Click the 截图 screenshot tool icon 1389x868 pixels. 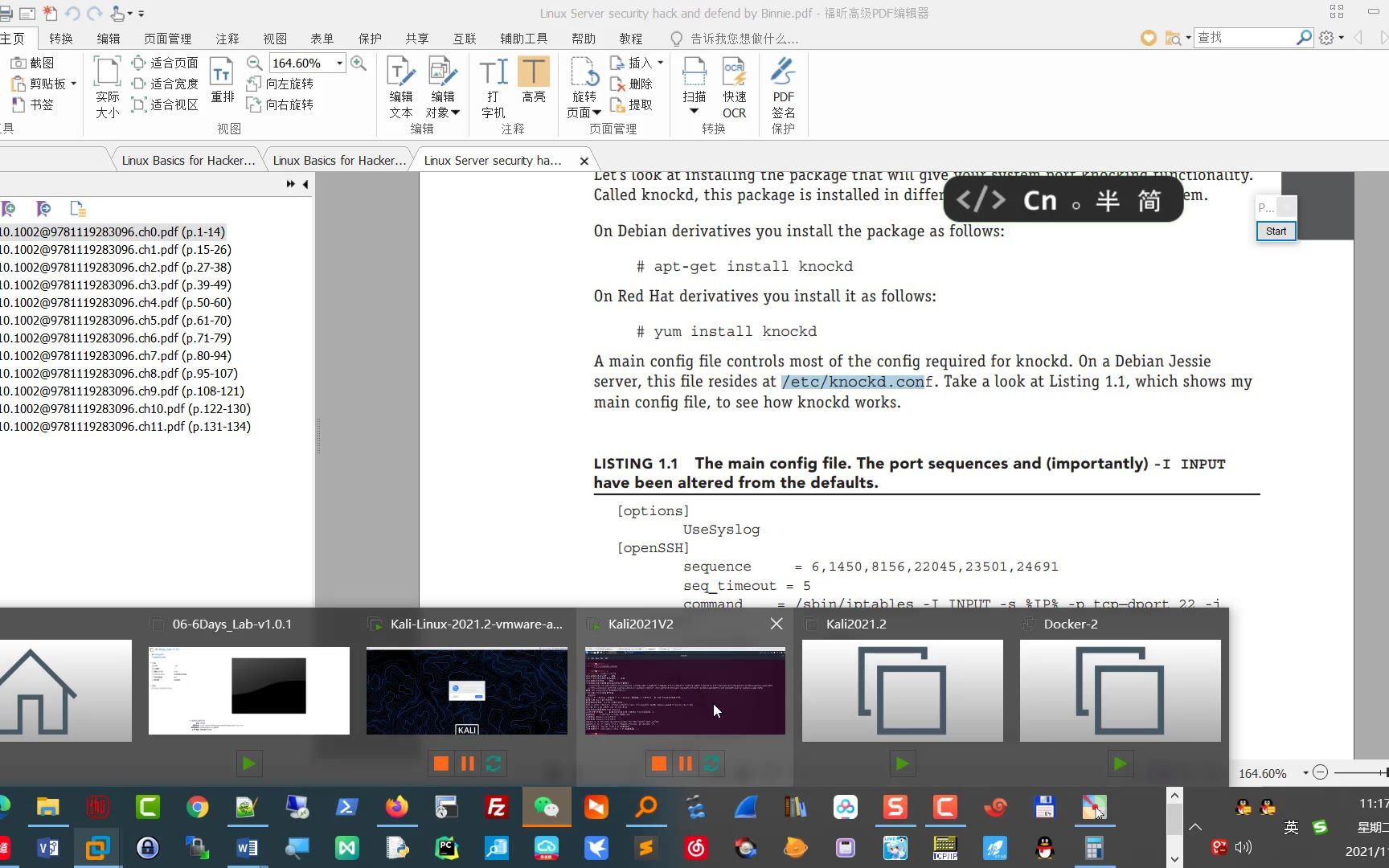pyautogui.click(x=32, y=63)
